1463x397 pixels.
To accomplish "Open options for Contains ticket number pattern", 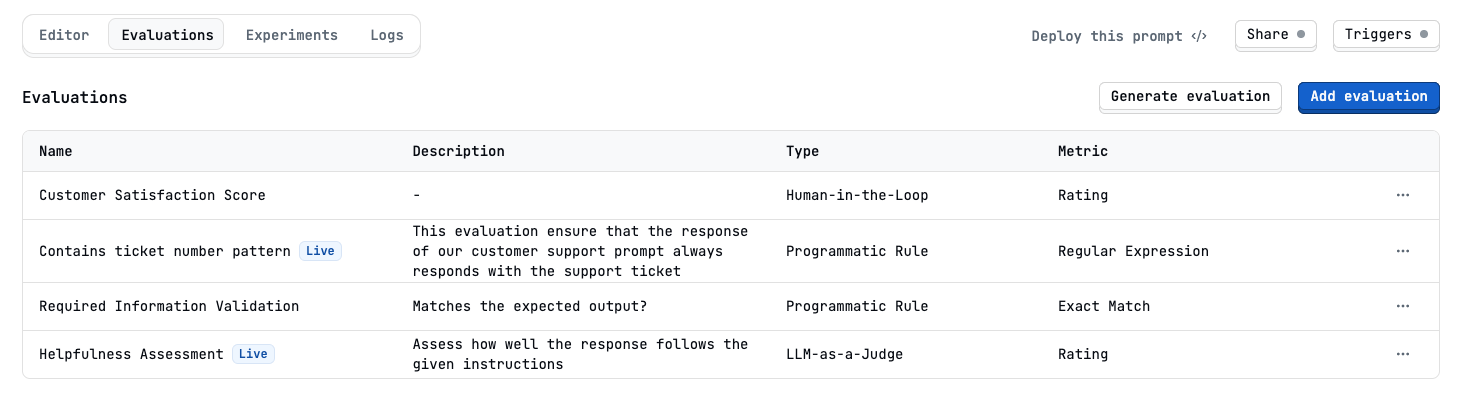I will click(x=1402, y=251).
